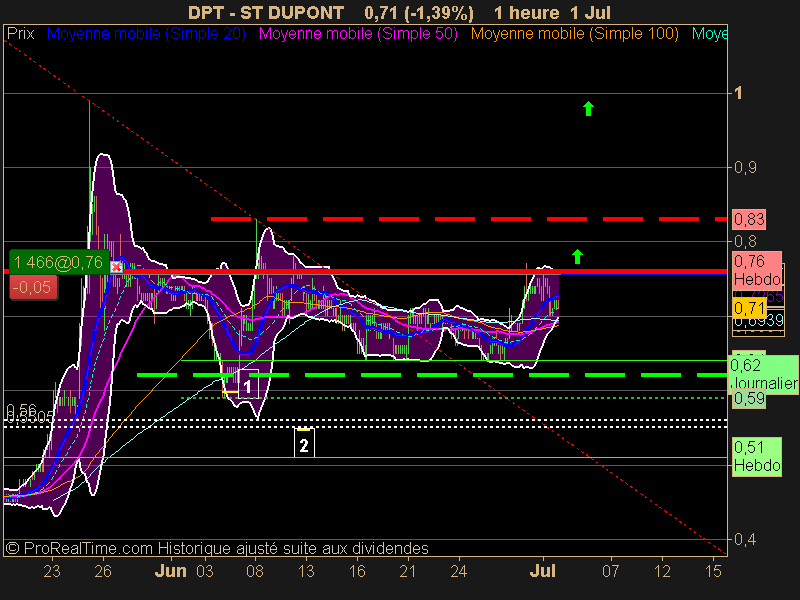Click date 15 on time axis

(713, 571)
